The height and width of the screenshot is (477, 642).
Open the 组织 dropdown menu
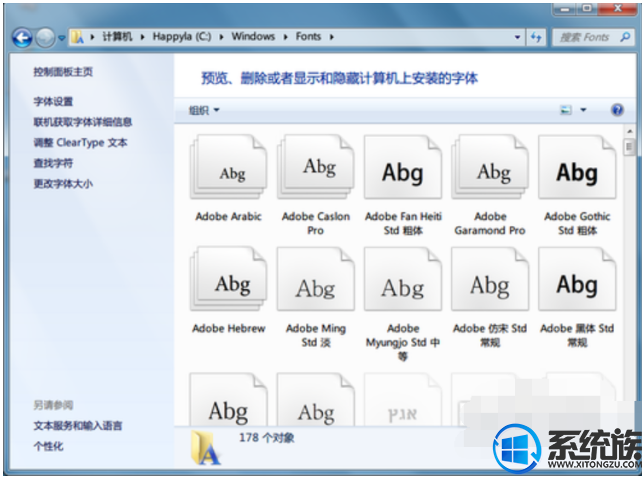(203, 110)
